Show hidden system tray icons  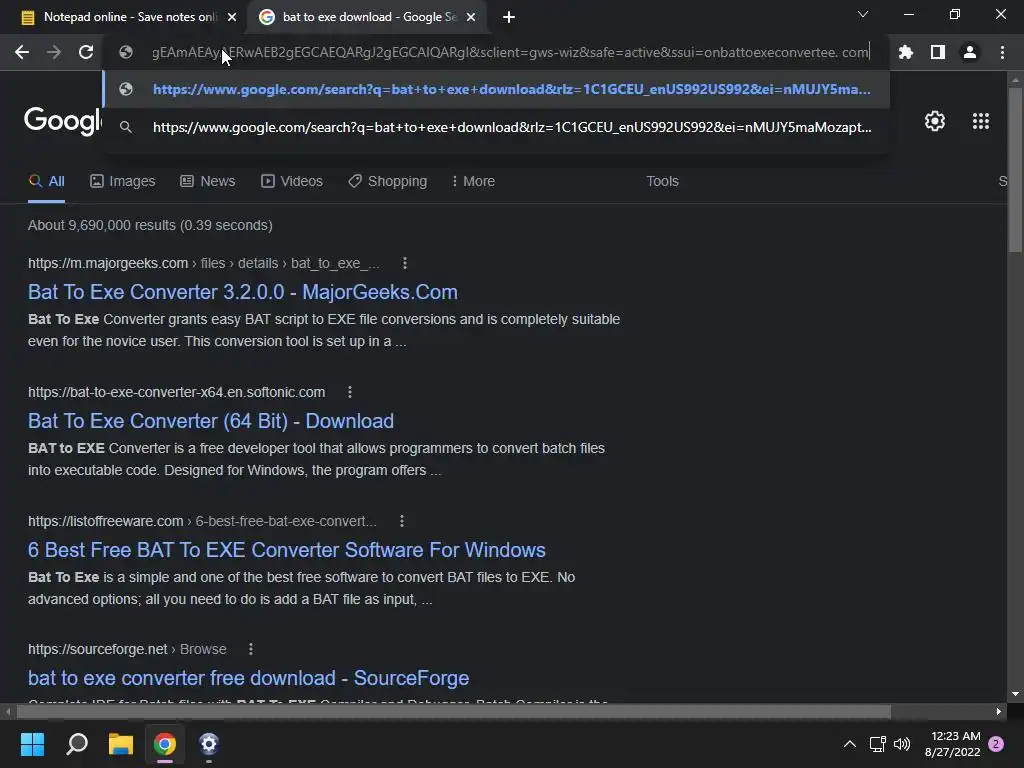tap(850, 744)
